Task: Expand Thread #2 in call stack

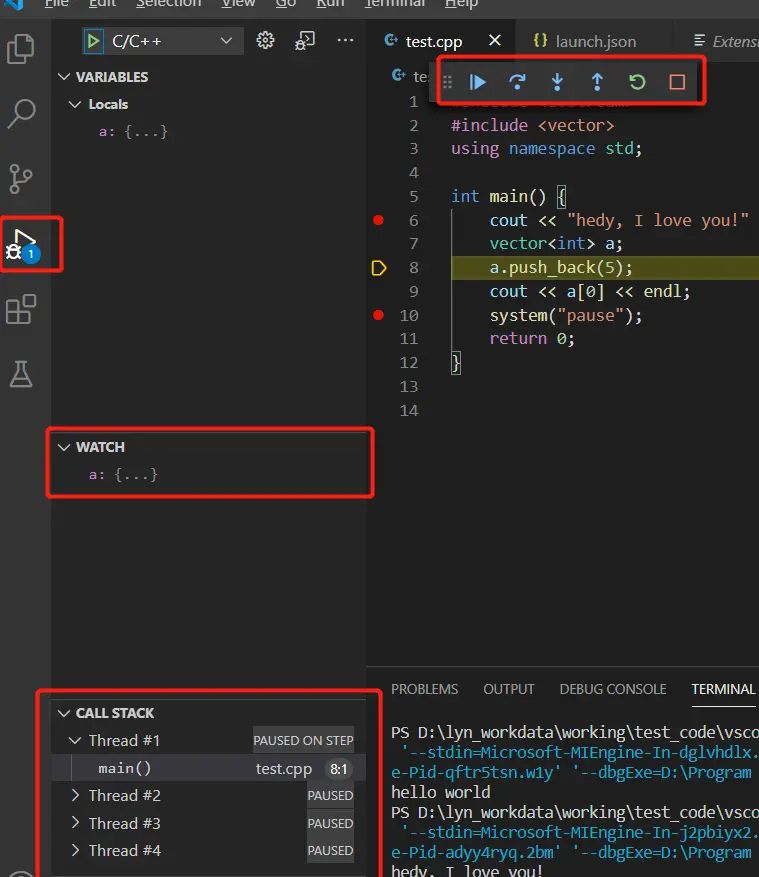Action: point(75,795)
